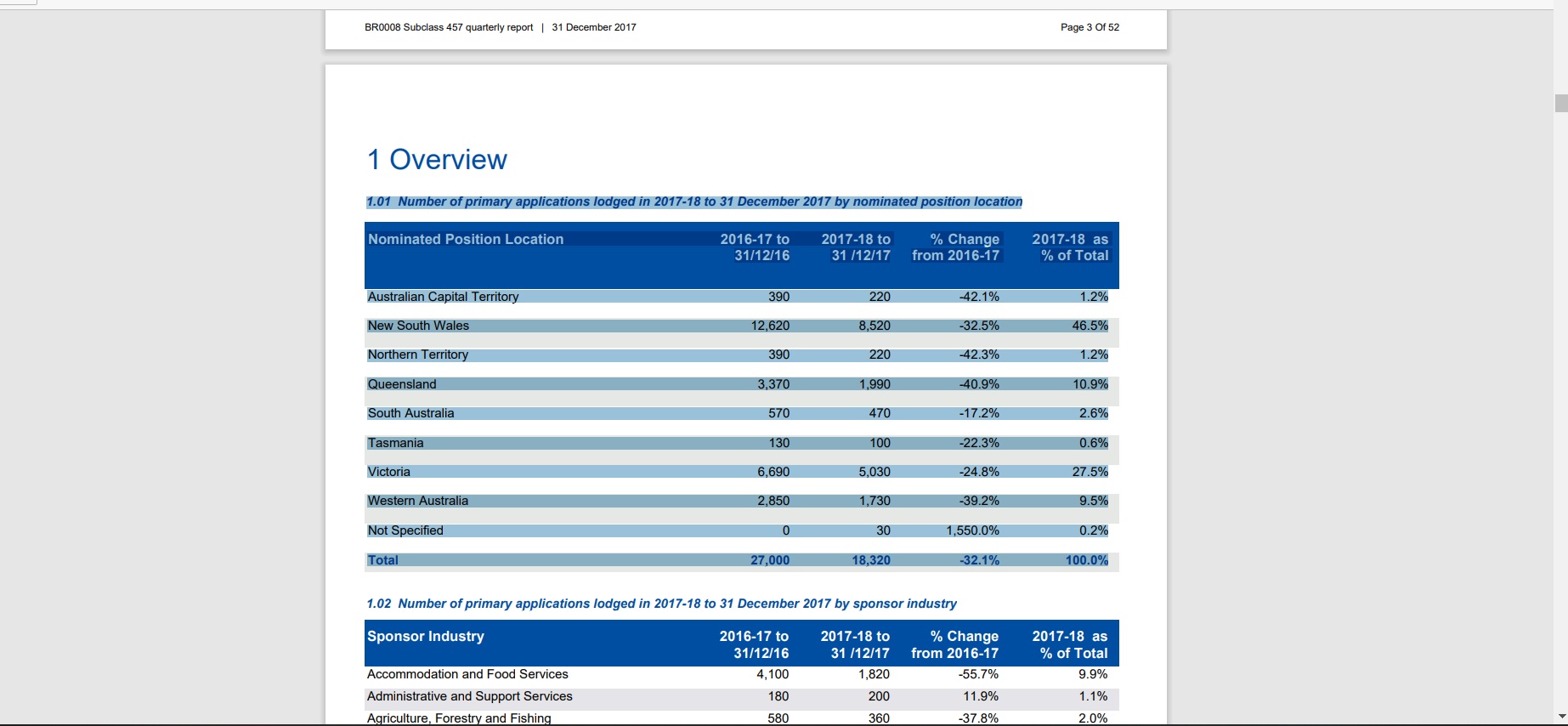The image size is (1568, 726).
Task: Click the total value 27,000
Action: coord(770,560)
